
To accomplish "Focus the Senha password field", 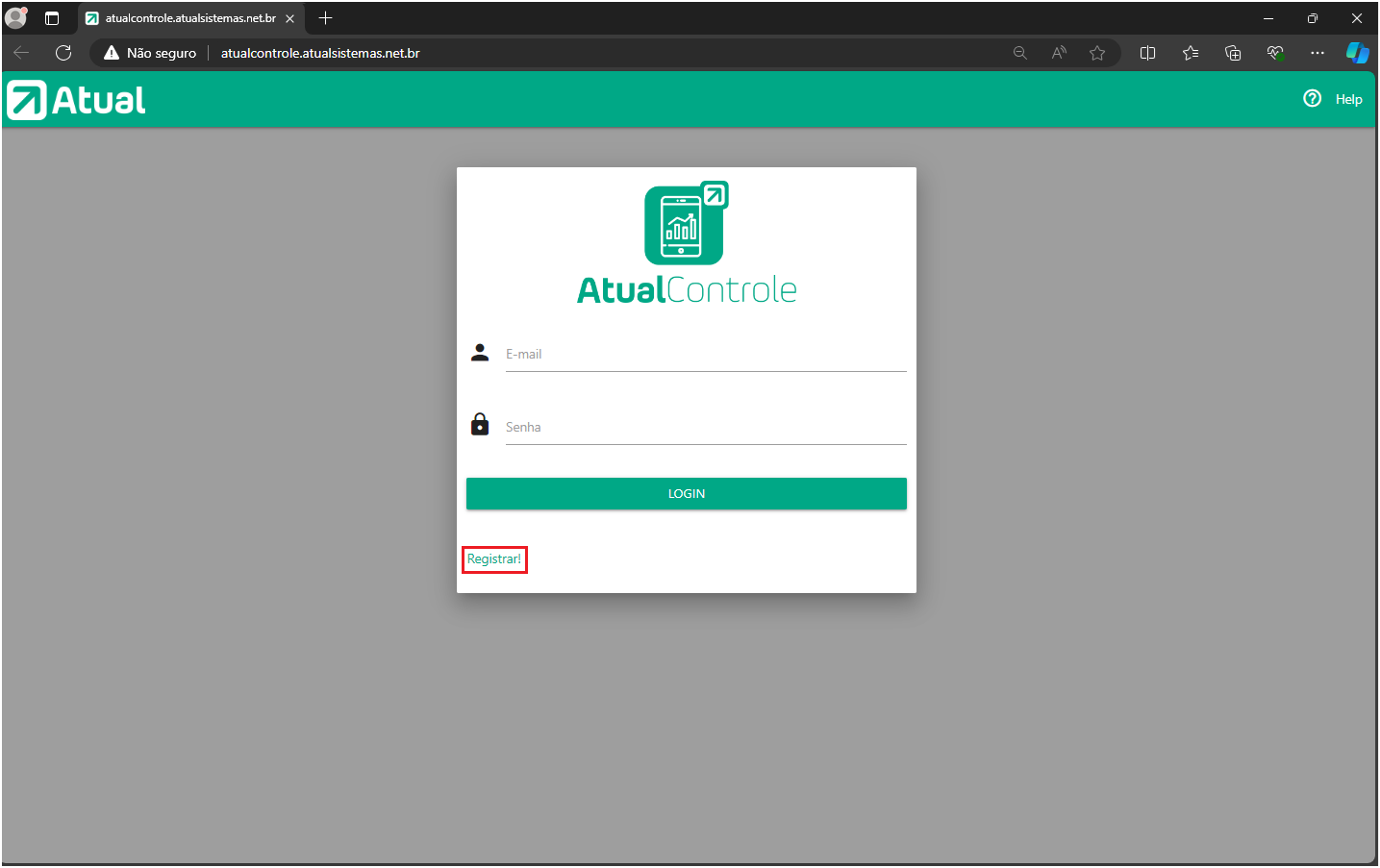I will pyautogui.click(x=706, y=428).
